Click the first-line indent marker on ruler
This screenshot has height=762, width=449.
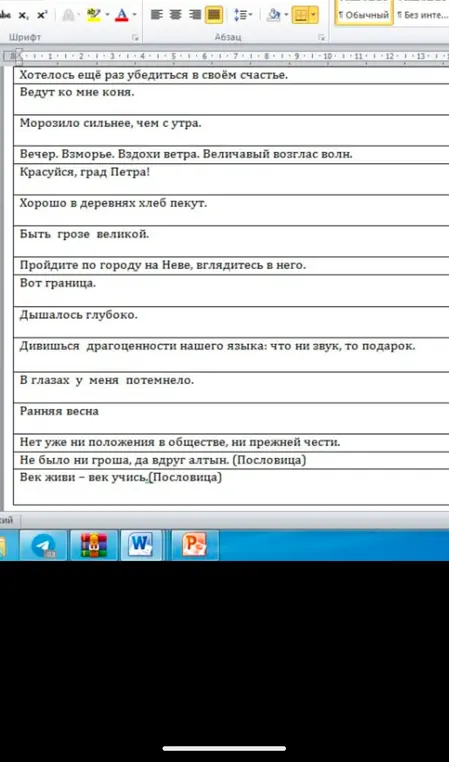point(19,53)
